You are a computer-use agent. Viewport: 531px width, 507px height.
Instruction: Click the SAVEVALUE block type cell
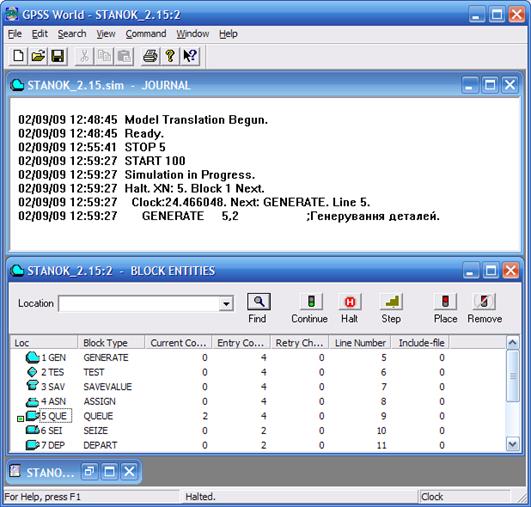click(x=108, y=387)
